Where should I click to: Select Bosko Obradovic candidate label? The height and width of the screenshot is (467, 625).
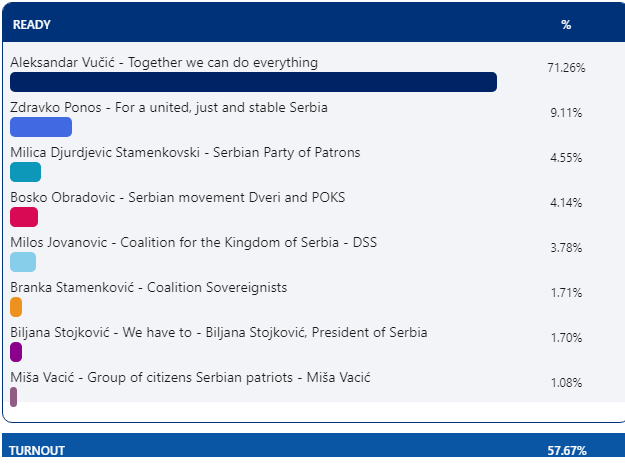[177, 197]
